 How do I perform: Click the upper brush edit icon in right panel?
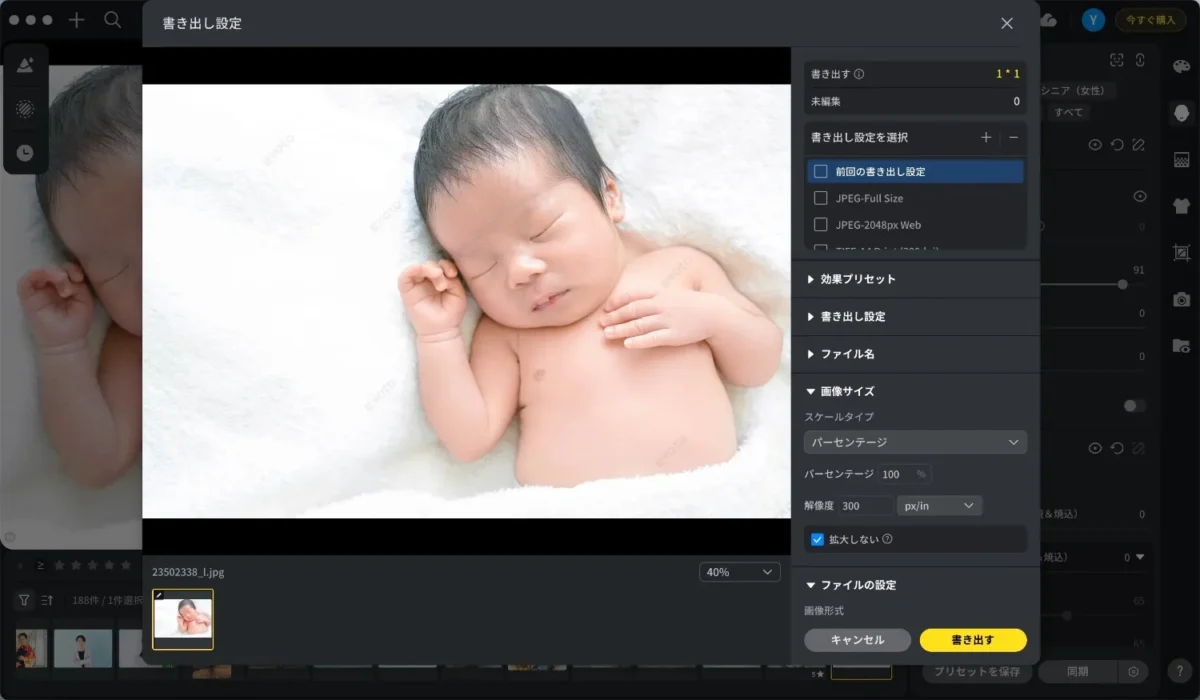point(1137,145)
